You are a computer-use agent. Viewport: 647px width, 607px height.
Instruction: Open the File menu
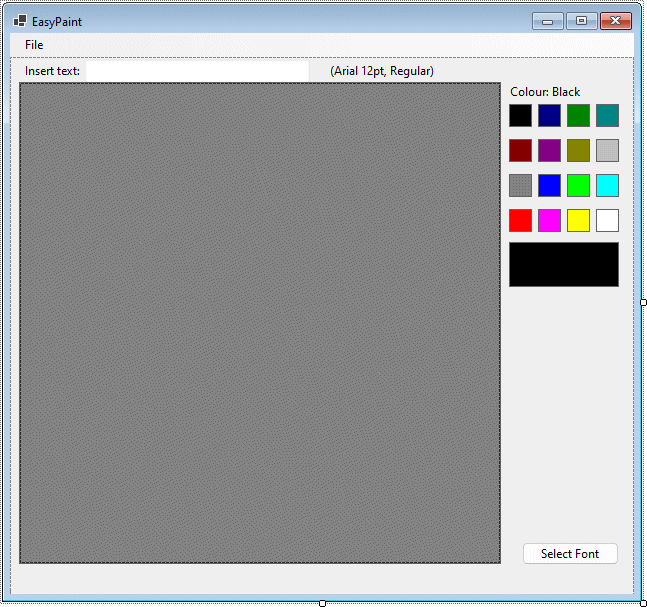34,45
